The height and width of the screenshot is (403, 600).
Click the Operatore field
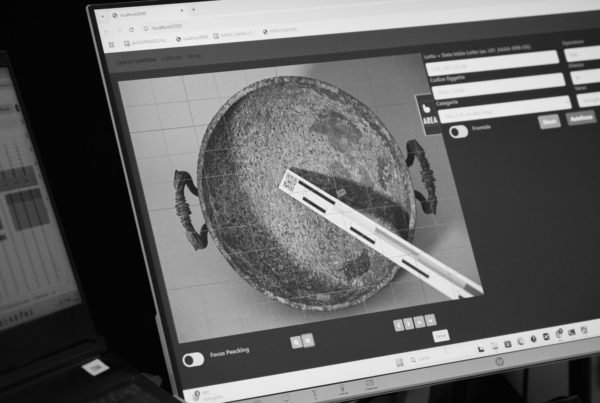coord(582,53)
